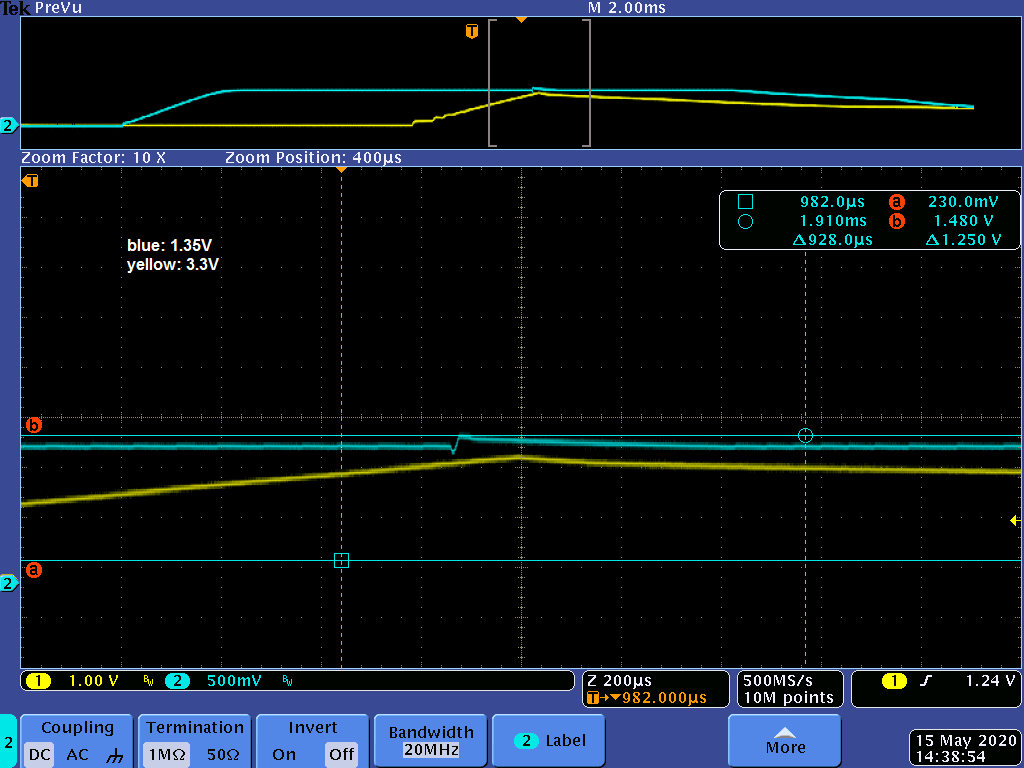Image resolution: width=1024 pixels, height=768 pixels.
Task: Click the channel 2 side menu tab
Action: pos(8,741)
